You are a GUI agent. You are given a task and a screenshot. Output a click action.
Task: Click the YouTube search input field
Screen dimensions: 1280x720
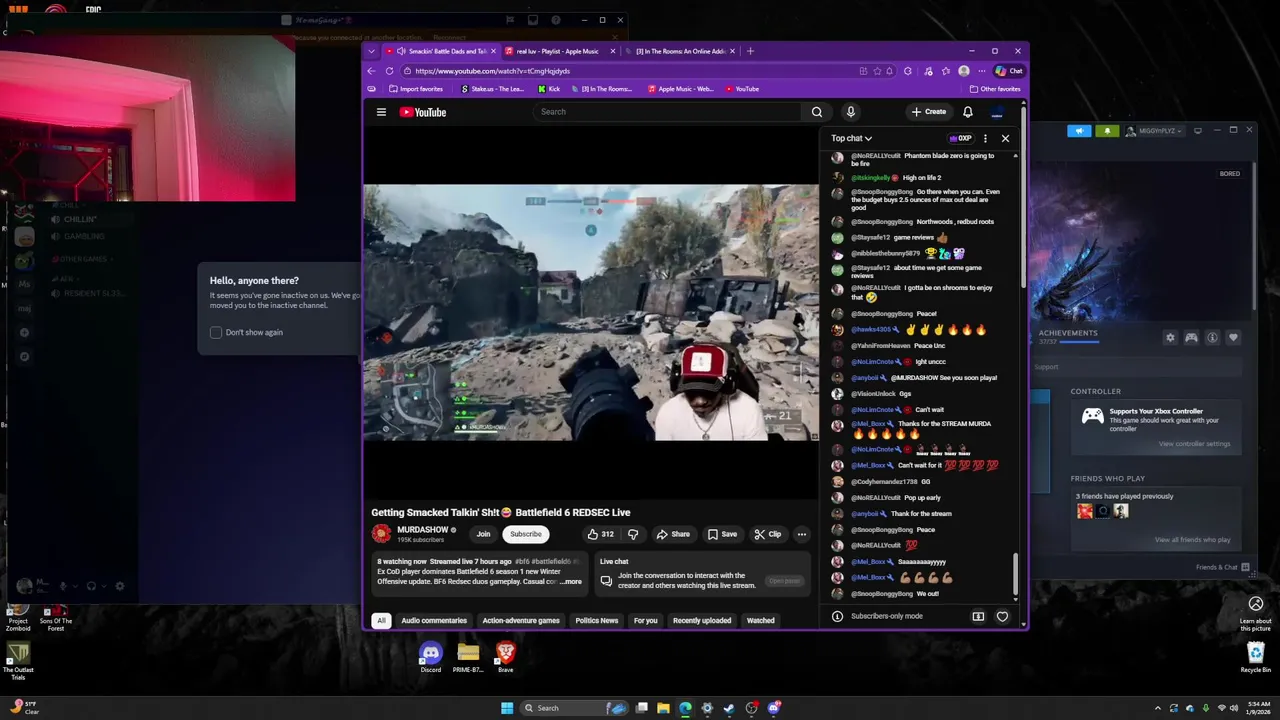(668, 112)
